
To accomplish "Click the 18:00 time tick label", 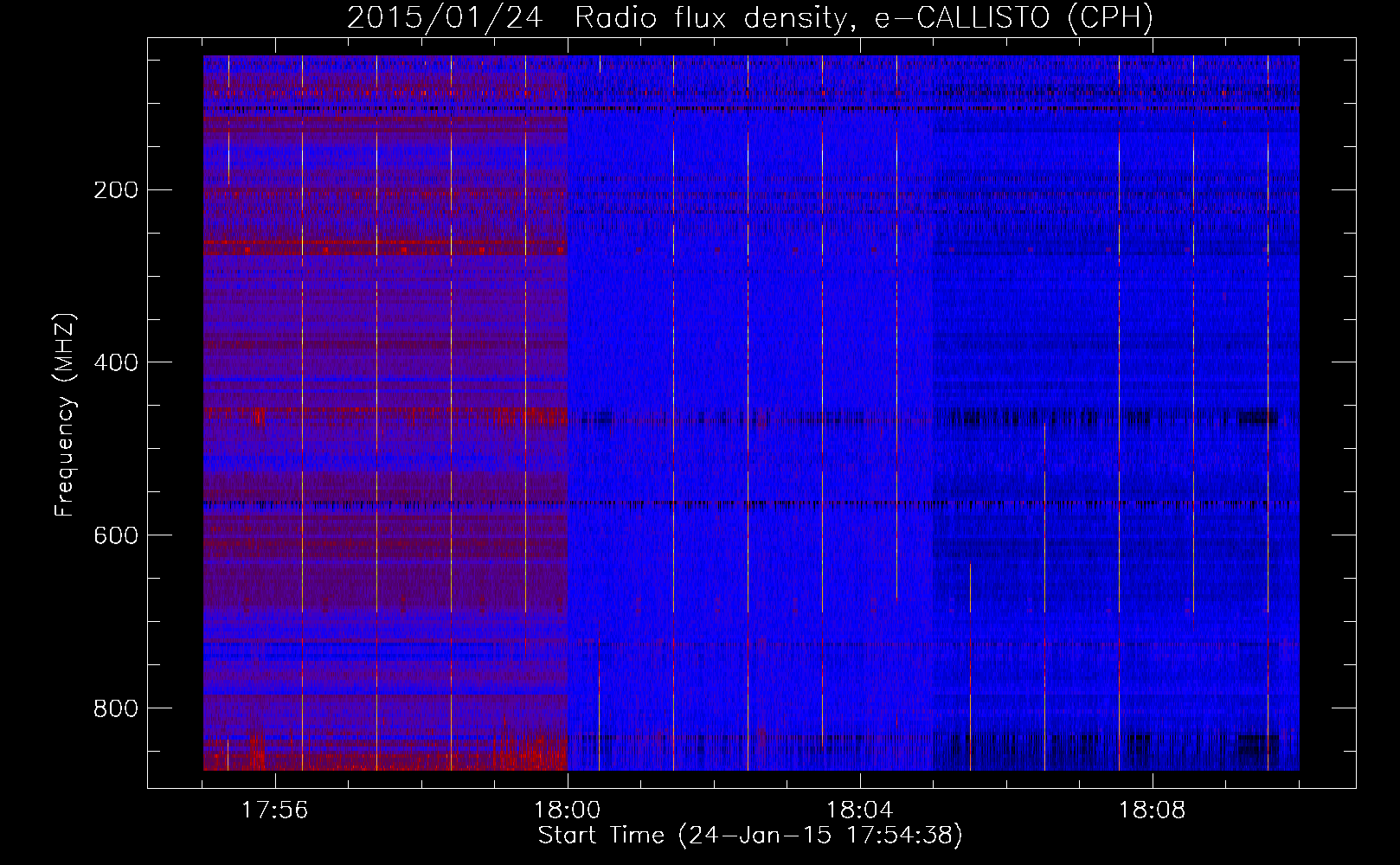I will click(567, 811).
